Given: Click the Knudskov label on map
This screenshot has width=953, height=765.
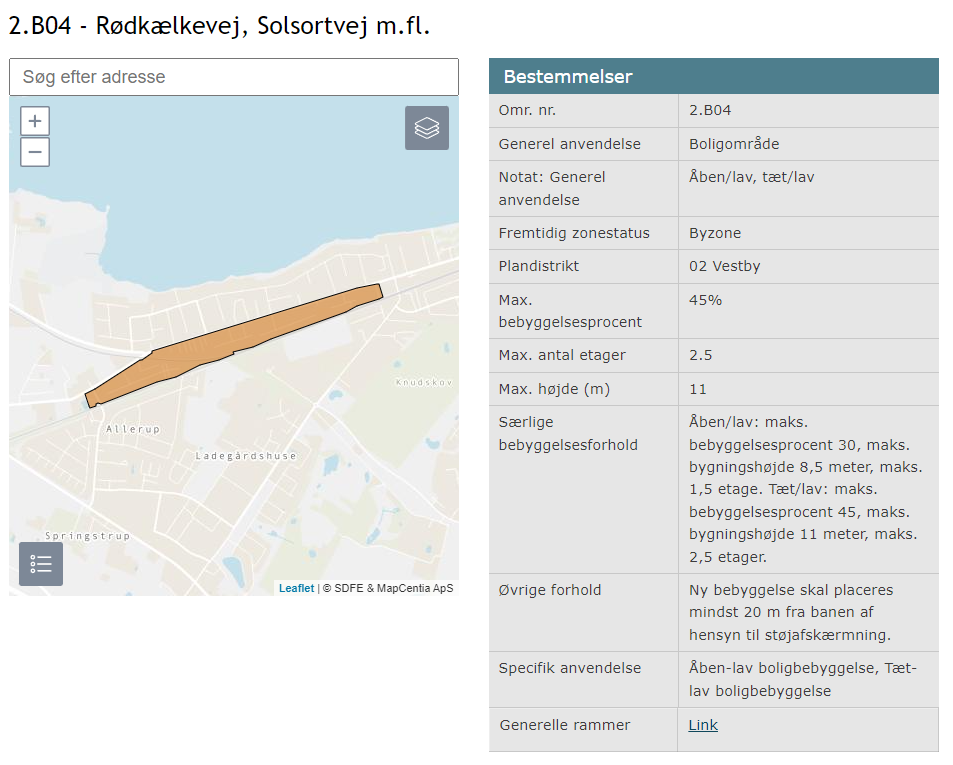Looking at the screenshot, I should point(424,383).
